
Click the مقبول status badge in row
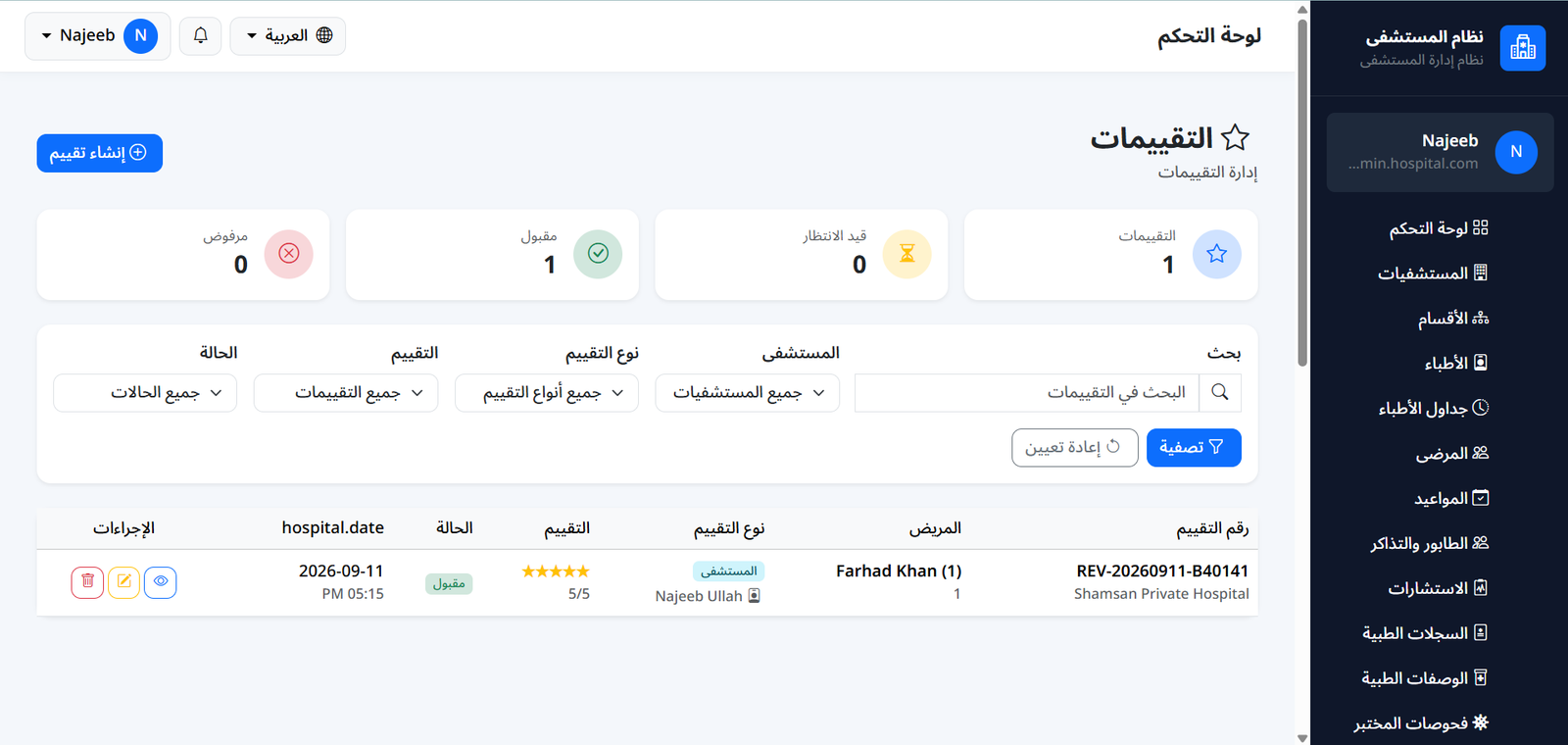click(449, 583)
